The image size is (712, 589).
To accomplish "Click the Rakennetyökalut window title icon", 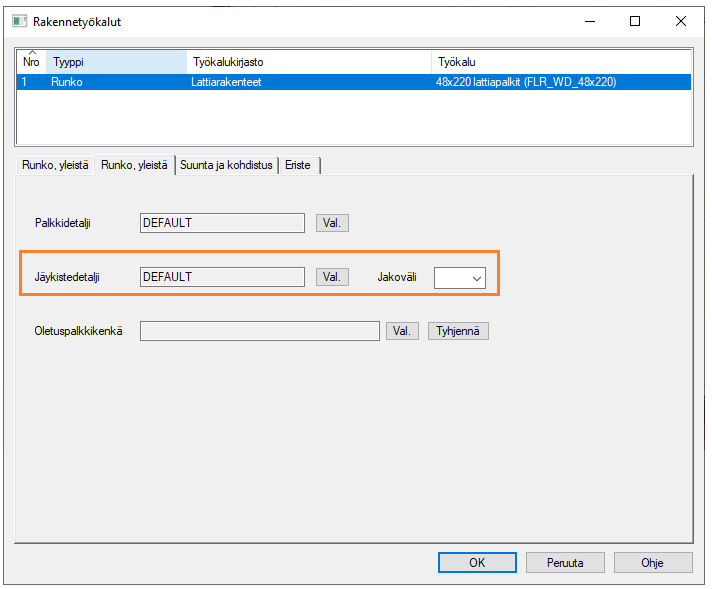I will point(18,21).
